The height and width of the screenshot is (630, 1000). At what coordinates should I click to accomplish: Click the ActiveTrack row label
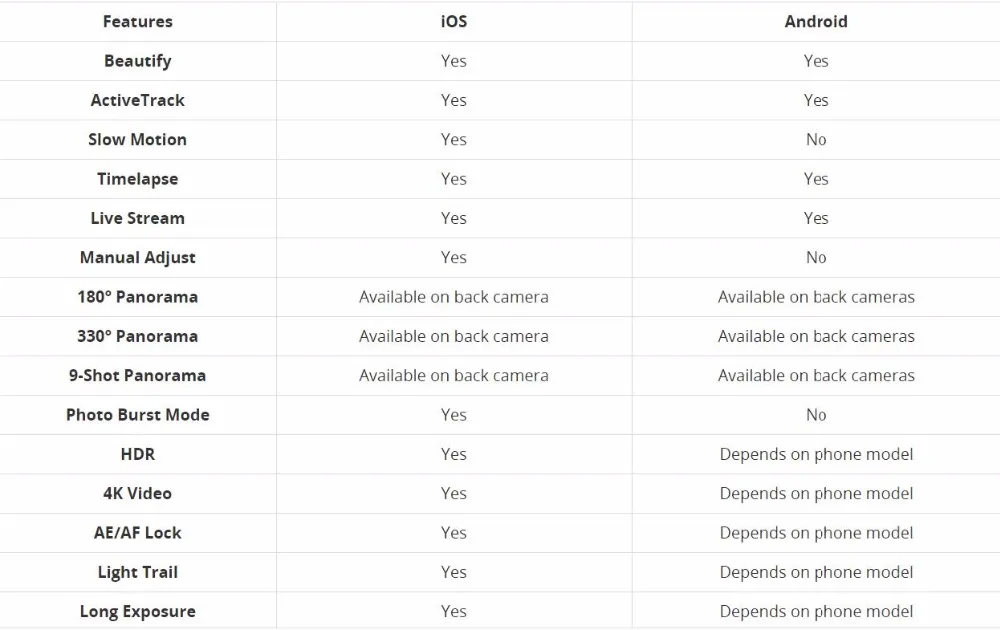[x=138, y=100]
